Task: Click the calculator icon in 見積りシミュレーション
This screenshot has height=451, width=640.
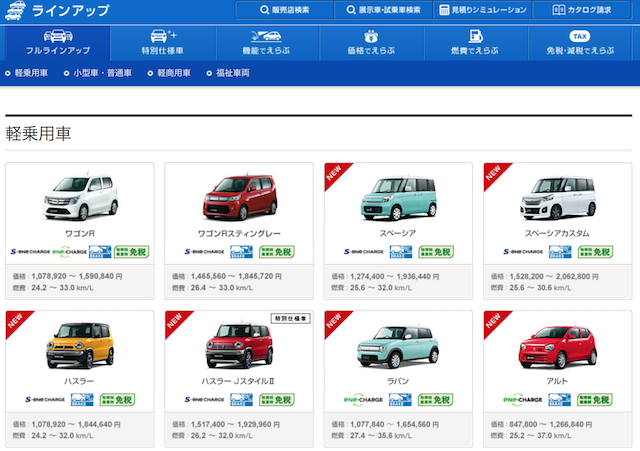Action: tap(444, 10)
